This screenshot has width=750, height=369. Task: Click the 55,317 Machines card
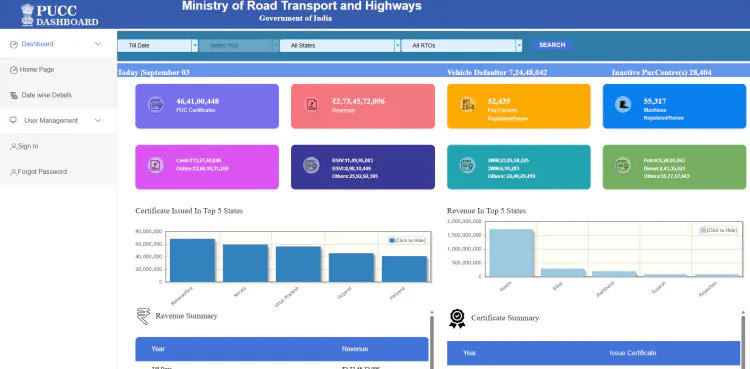pos(674,106)
